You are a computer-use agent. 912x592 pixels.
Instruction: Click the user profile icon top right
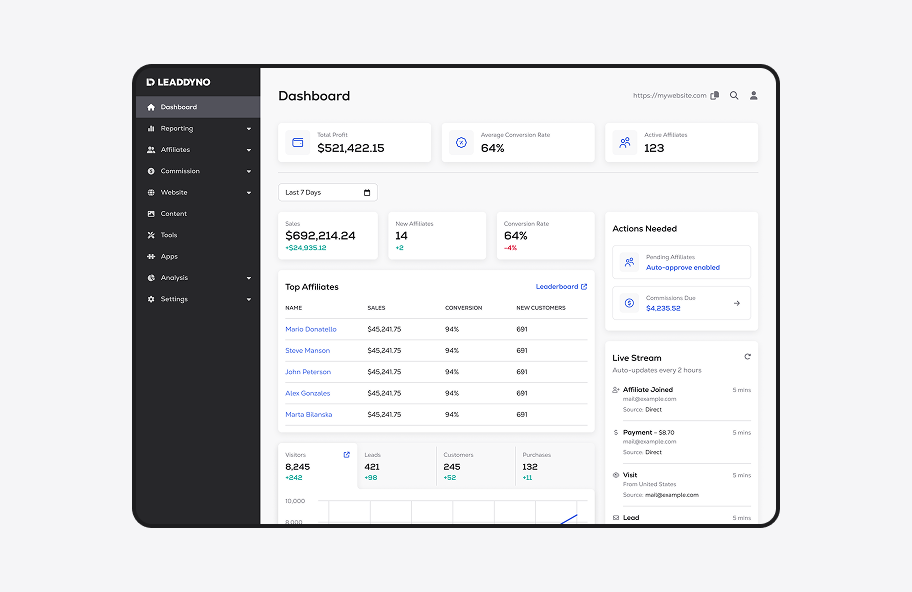tap(754, 95)
